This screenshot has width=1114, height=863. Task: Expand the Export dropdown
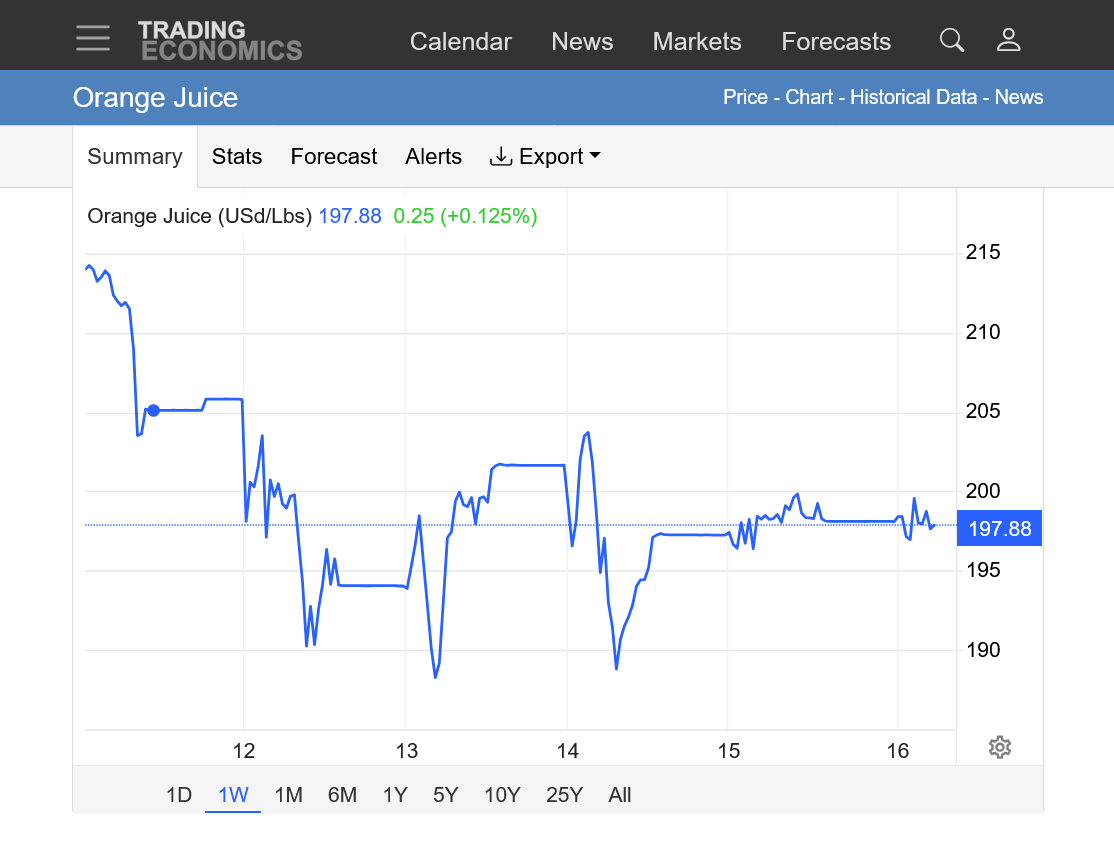(545, 157)
